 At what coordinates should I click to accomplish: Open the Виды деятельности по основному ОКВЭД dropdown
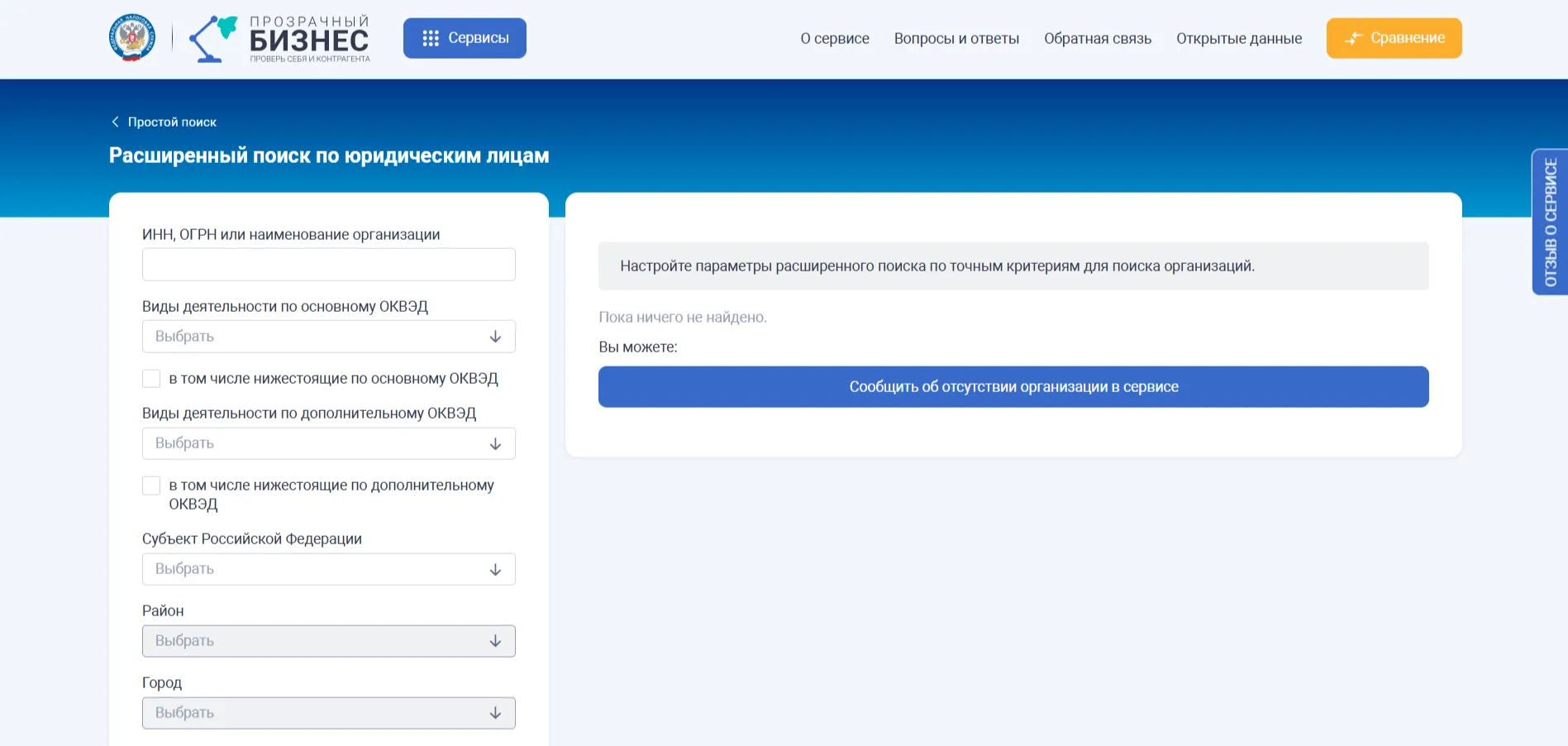pyautogui.click(x=328, y=336)
